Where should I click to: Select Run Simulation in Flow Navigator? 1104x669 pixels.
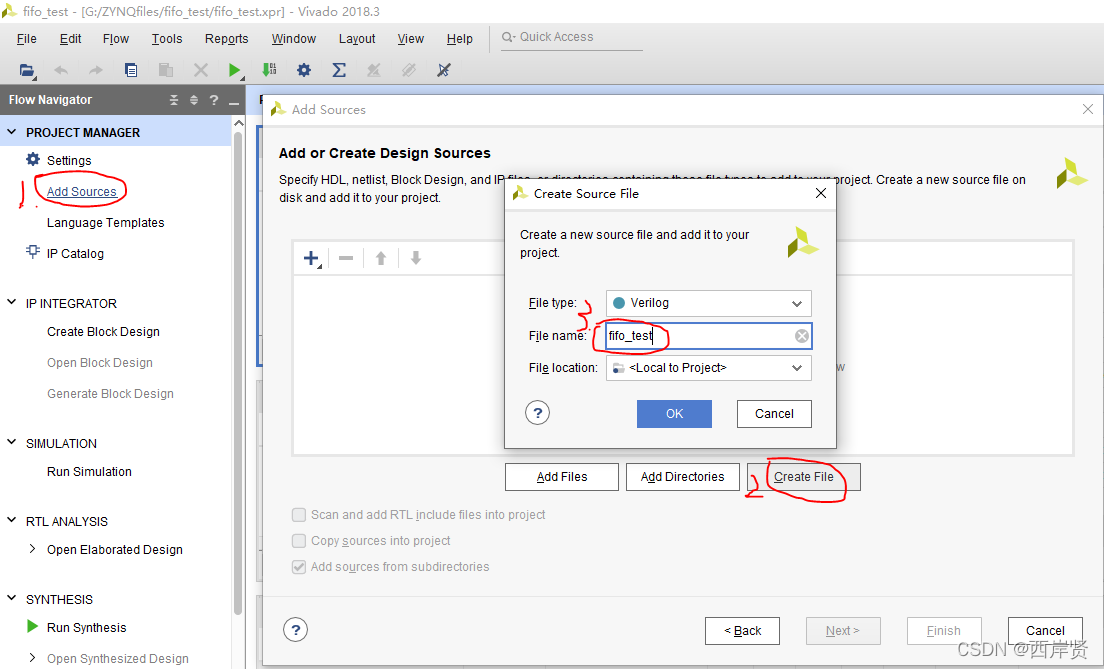pyautogui.click(x=89, y=472)
